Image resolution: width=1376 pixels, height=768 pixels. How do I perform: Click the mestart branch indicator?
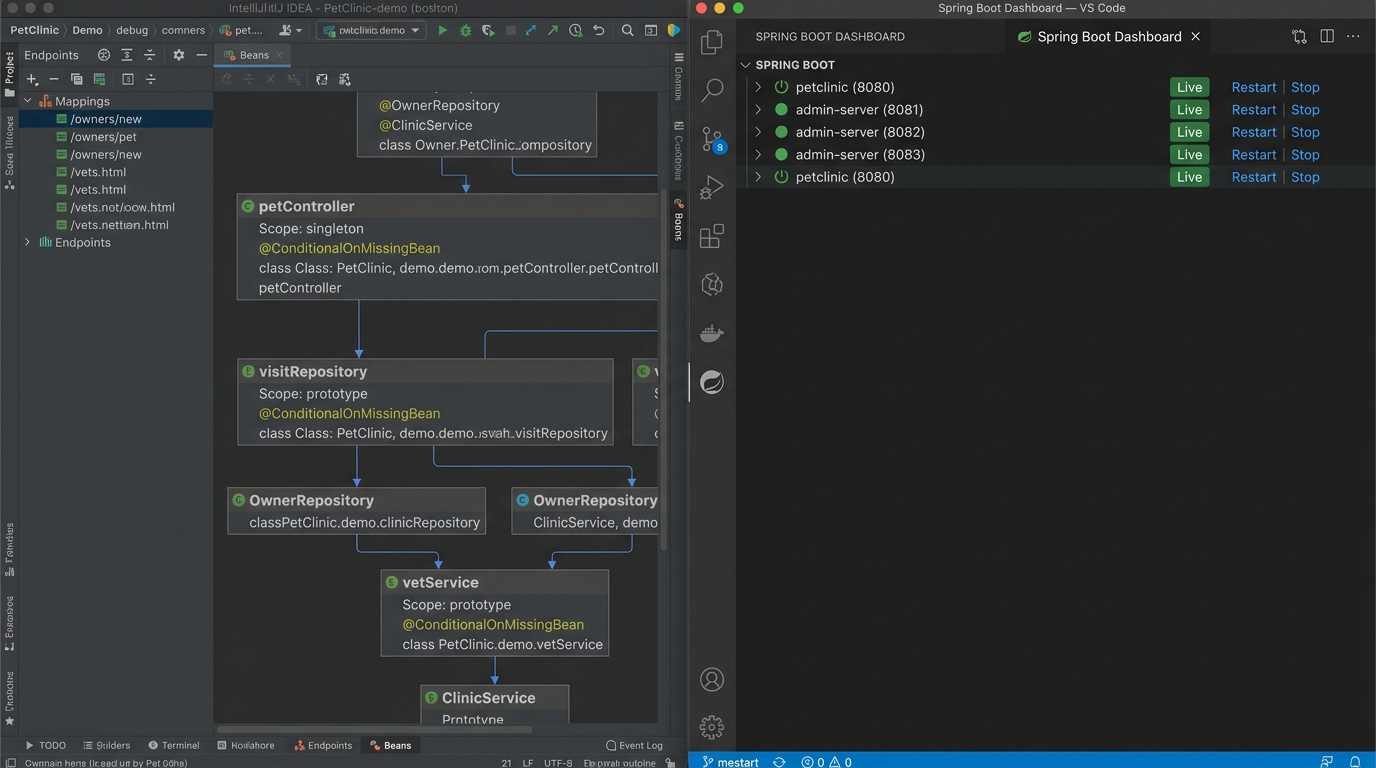click(x=731, y=762)
